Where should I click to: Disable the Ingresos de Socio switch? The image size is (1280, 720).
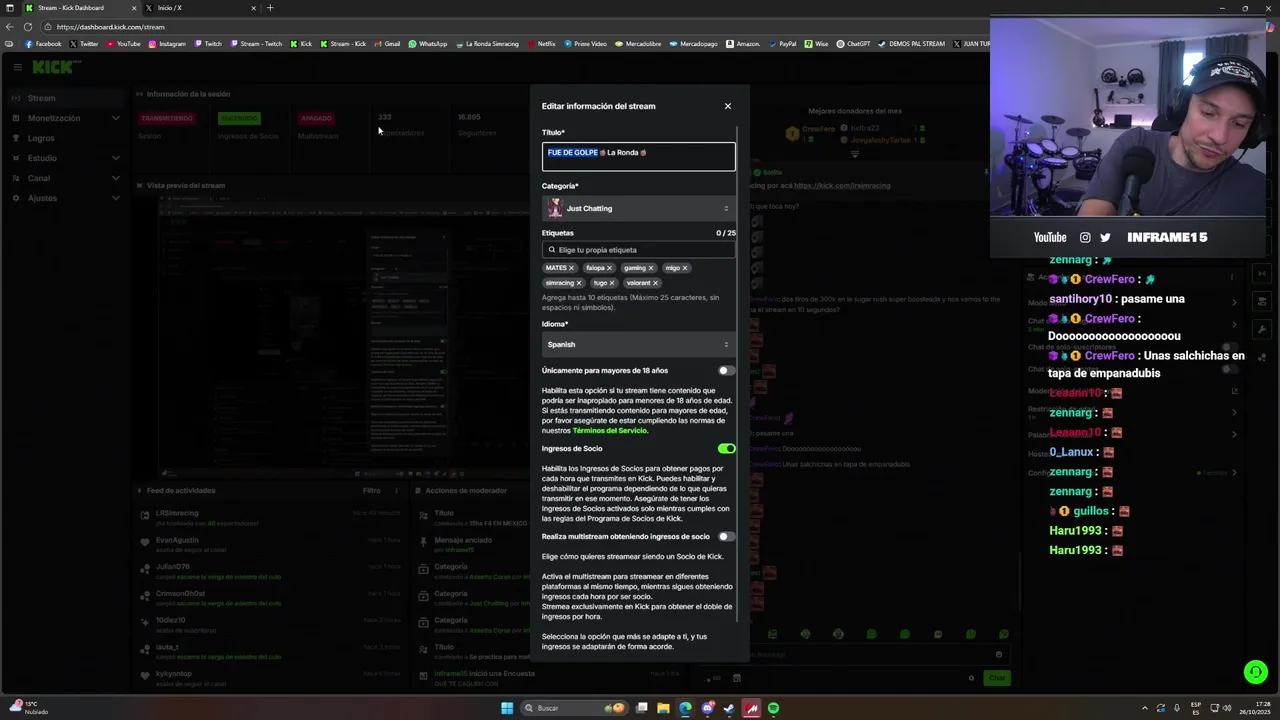[726, 449]
